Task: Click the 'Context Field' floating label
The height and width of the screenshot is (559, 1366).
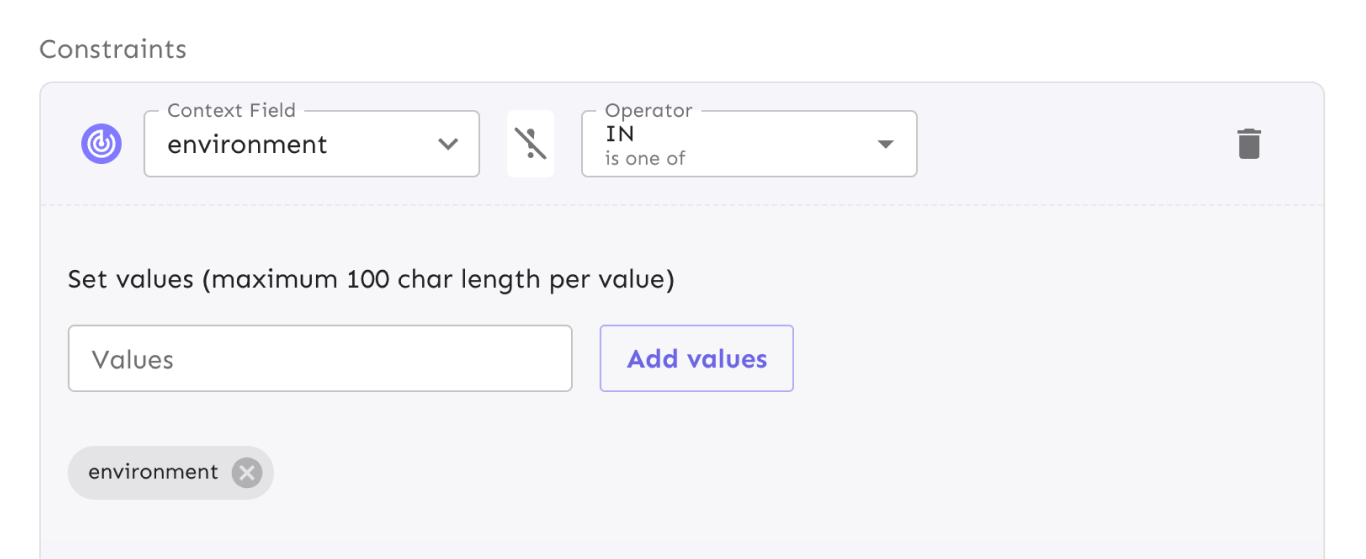Action: tap(231, 110)
